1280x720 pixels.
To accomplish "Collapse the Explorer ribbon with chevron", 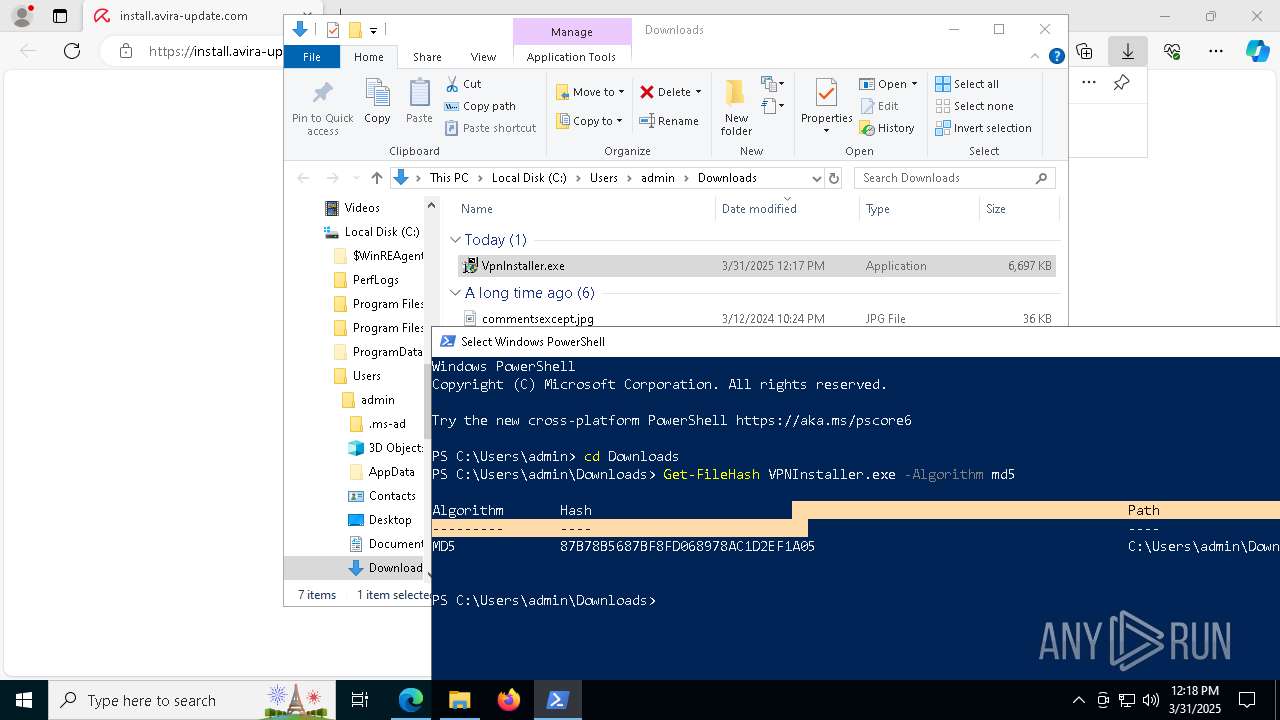I will click(x=1035, y=56).
